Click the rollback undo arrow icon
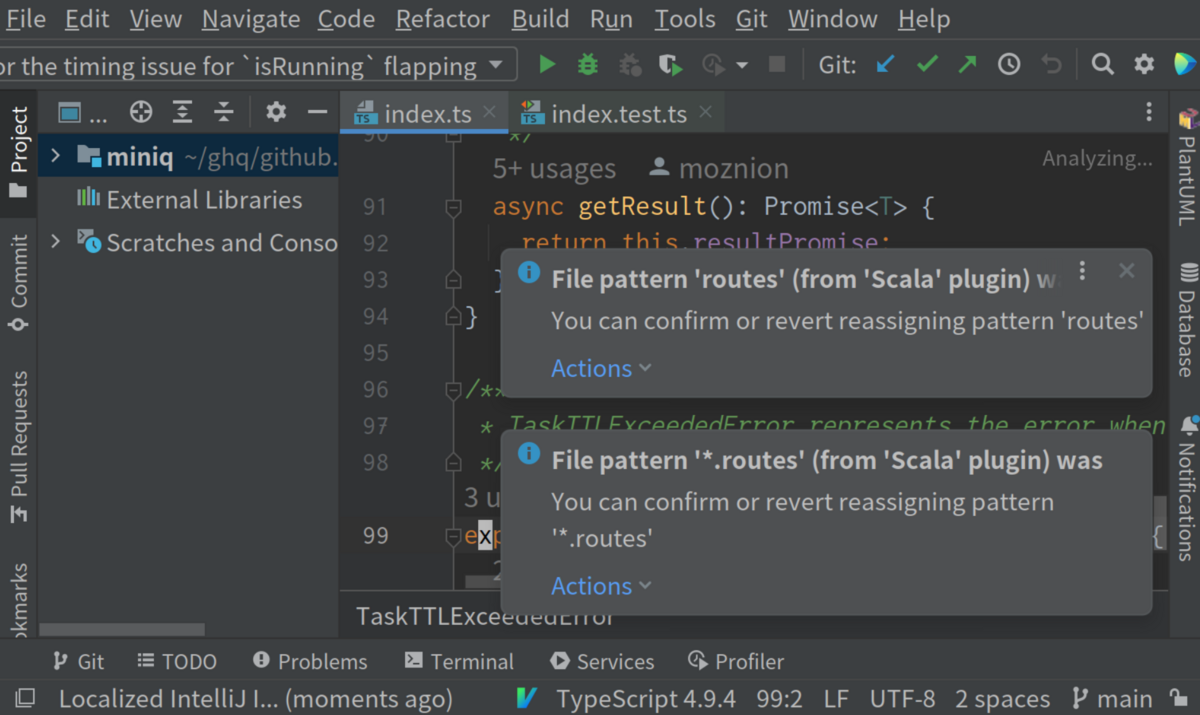The height and width of the screenshot is (715, 1200). 1050,65
